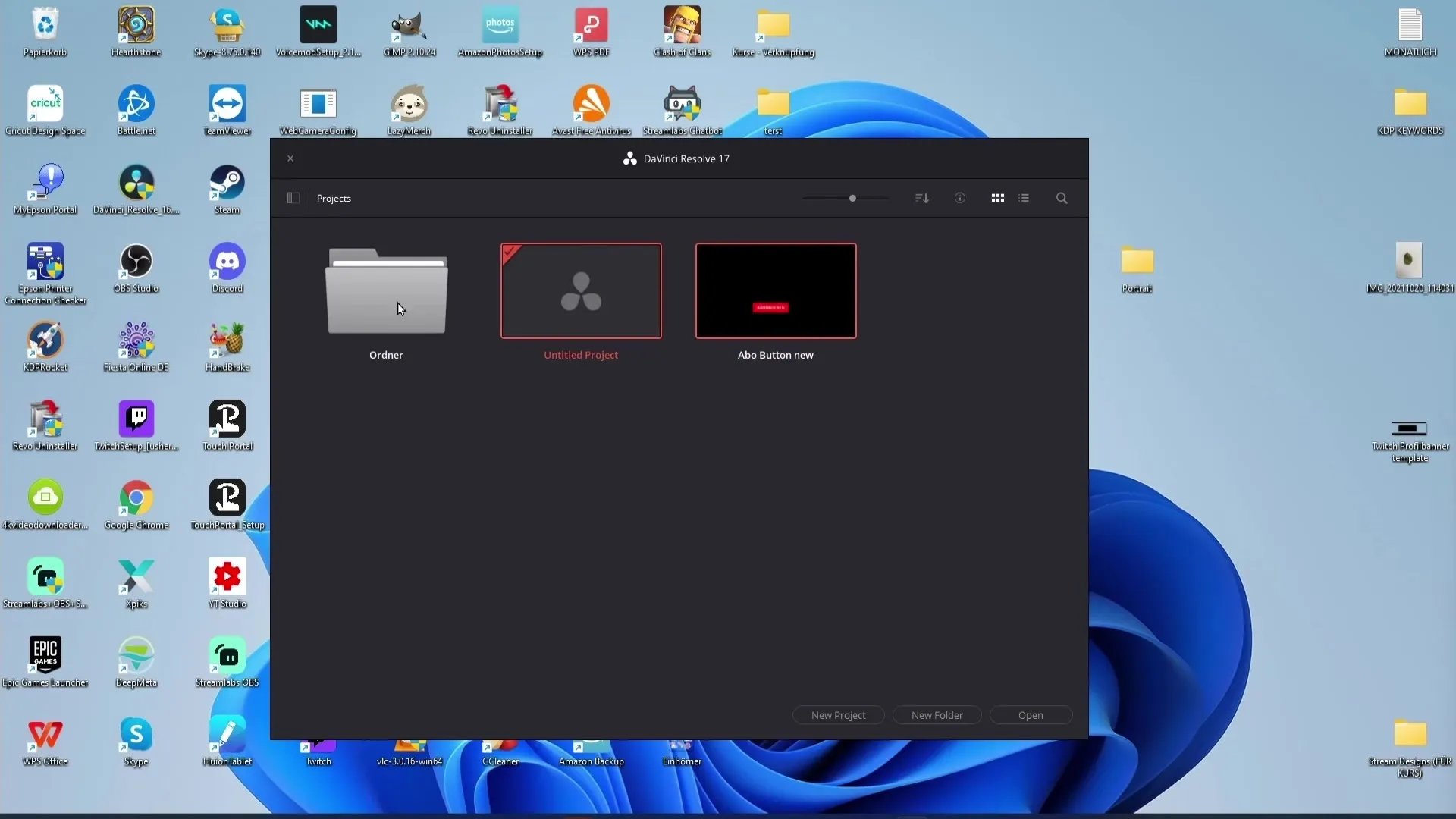
Task: Click the sort options icon in Projects panel
Action: tap(921, 198)
